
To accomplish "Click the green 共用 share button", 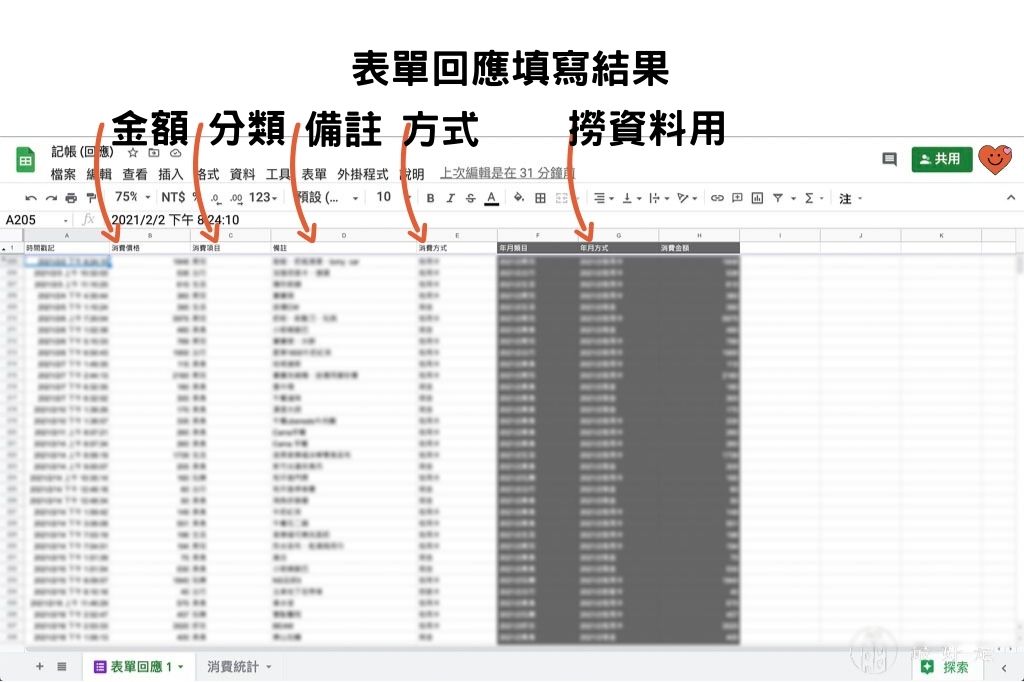I will [x=941, y=159].
